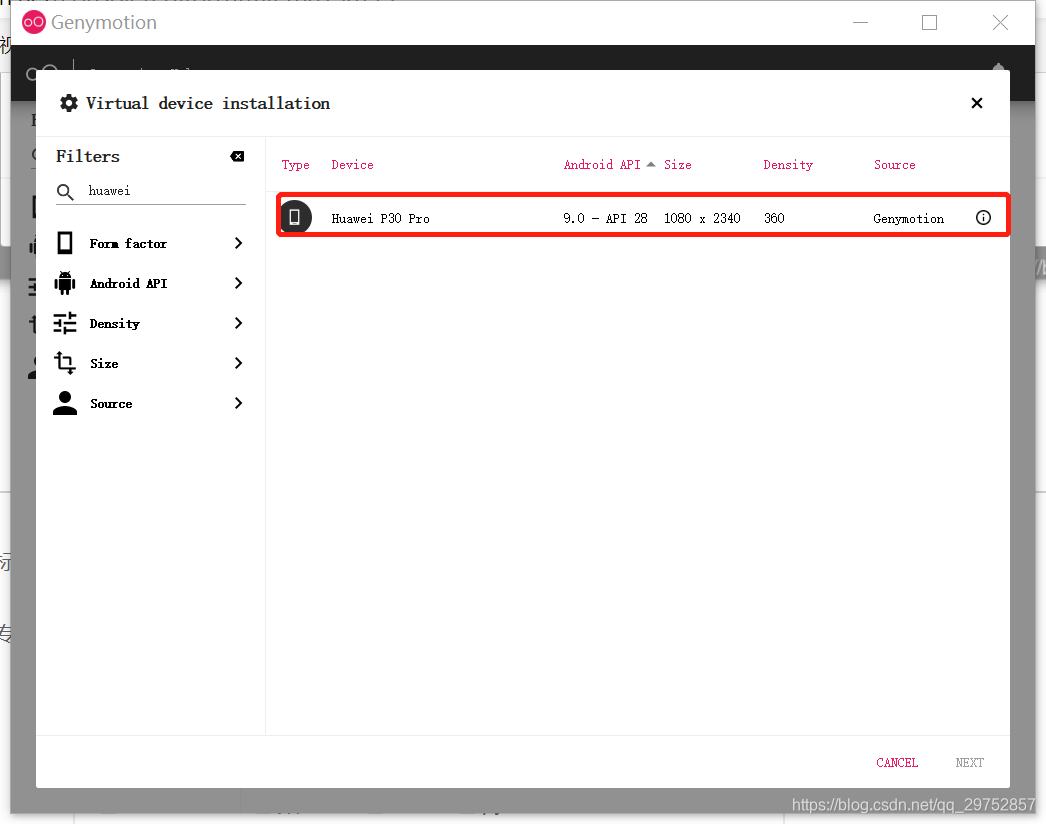1046x824 pixels.
Task: Expand the Source filter
Action: 149,404
